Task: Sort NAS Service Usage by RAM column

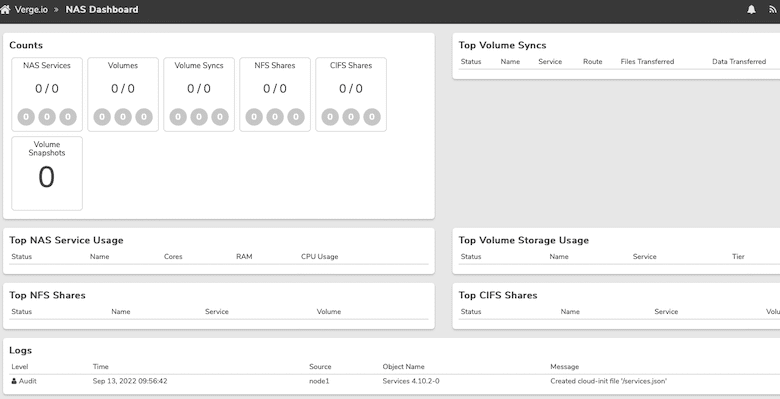Action: pyautogui.click(x=244, y=257)
